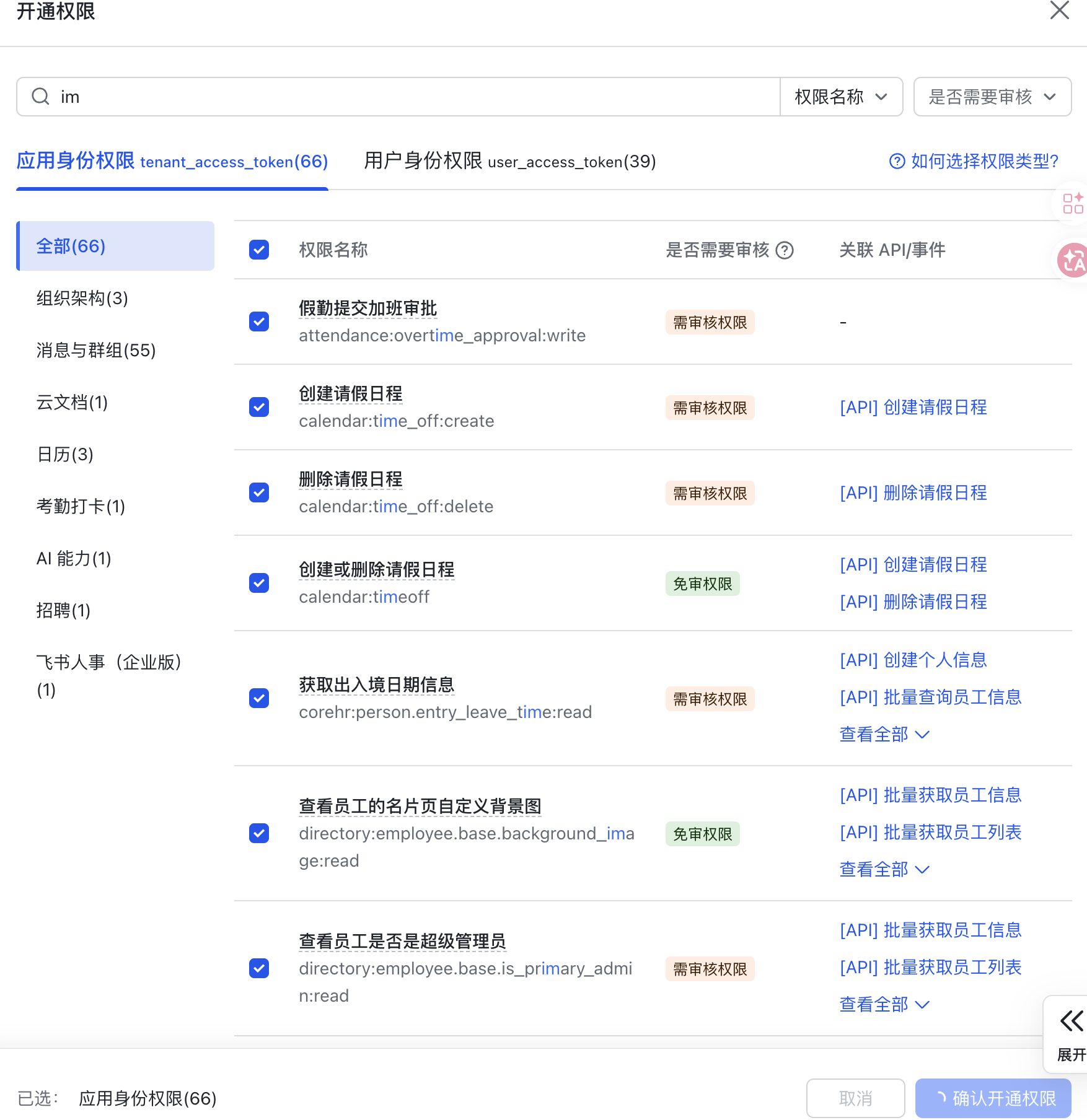Viewport: 1087px width, 1120px height.
Task: Click the search input containing im
Action: pyautogui.click(x=248, y=97)
